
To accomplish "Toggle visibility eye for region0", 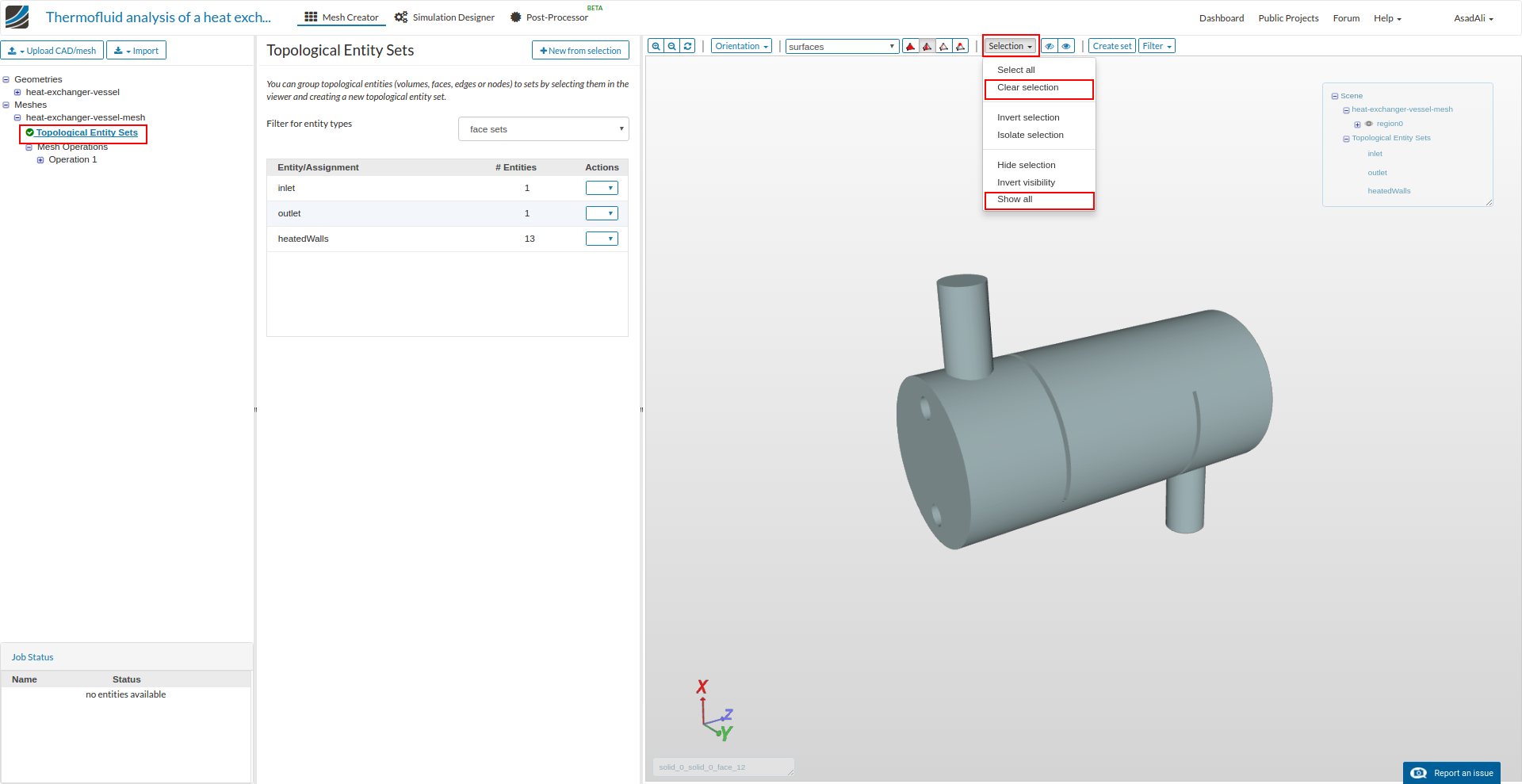I will coord(1369,124).
